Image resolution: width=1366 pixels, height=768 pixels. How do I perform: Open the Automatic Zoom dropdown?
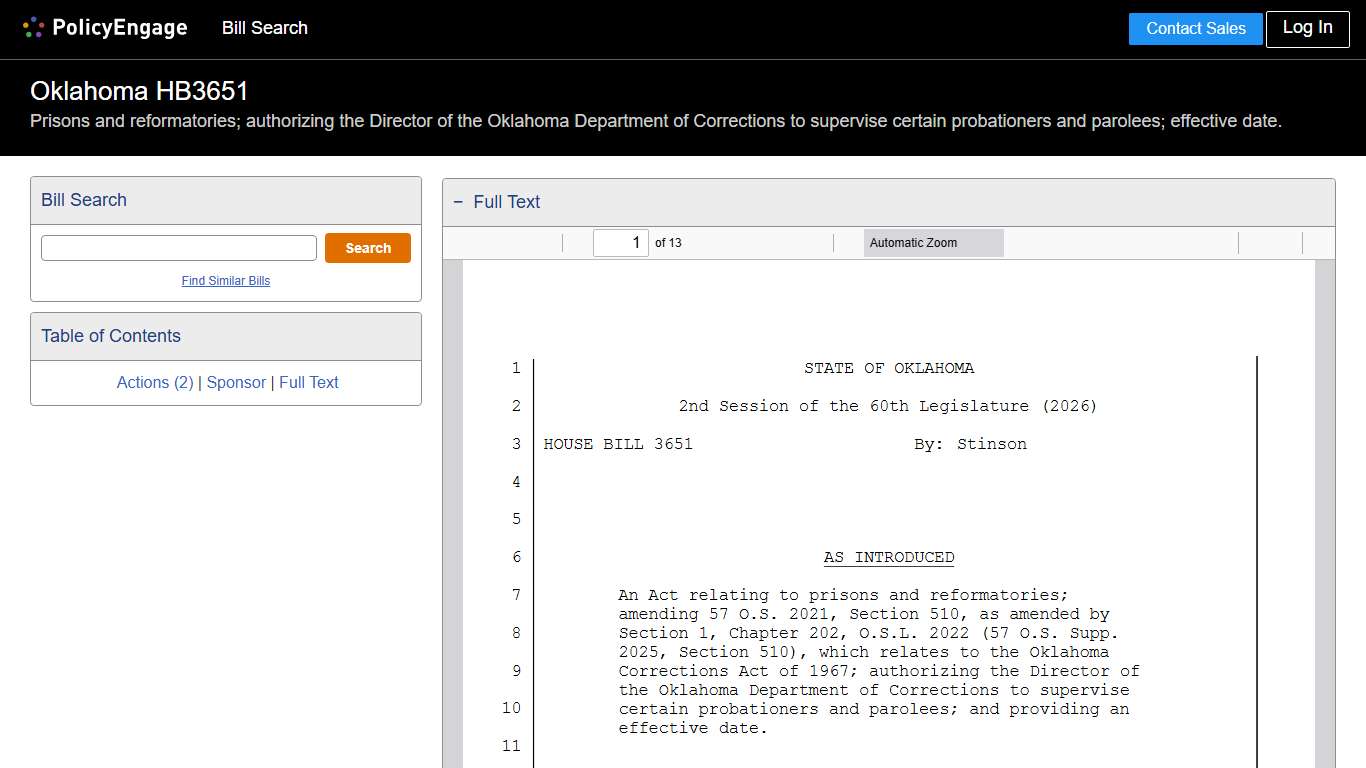[x=932, y=242]
